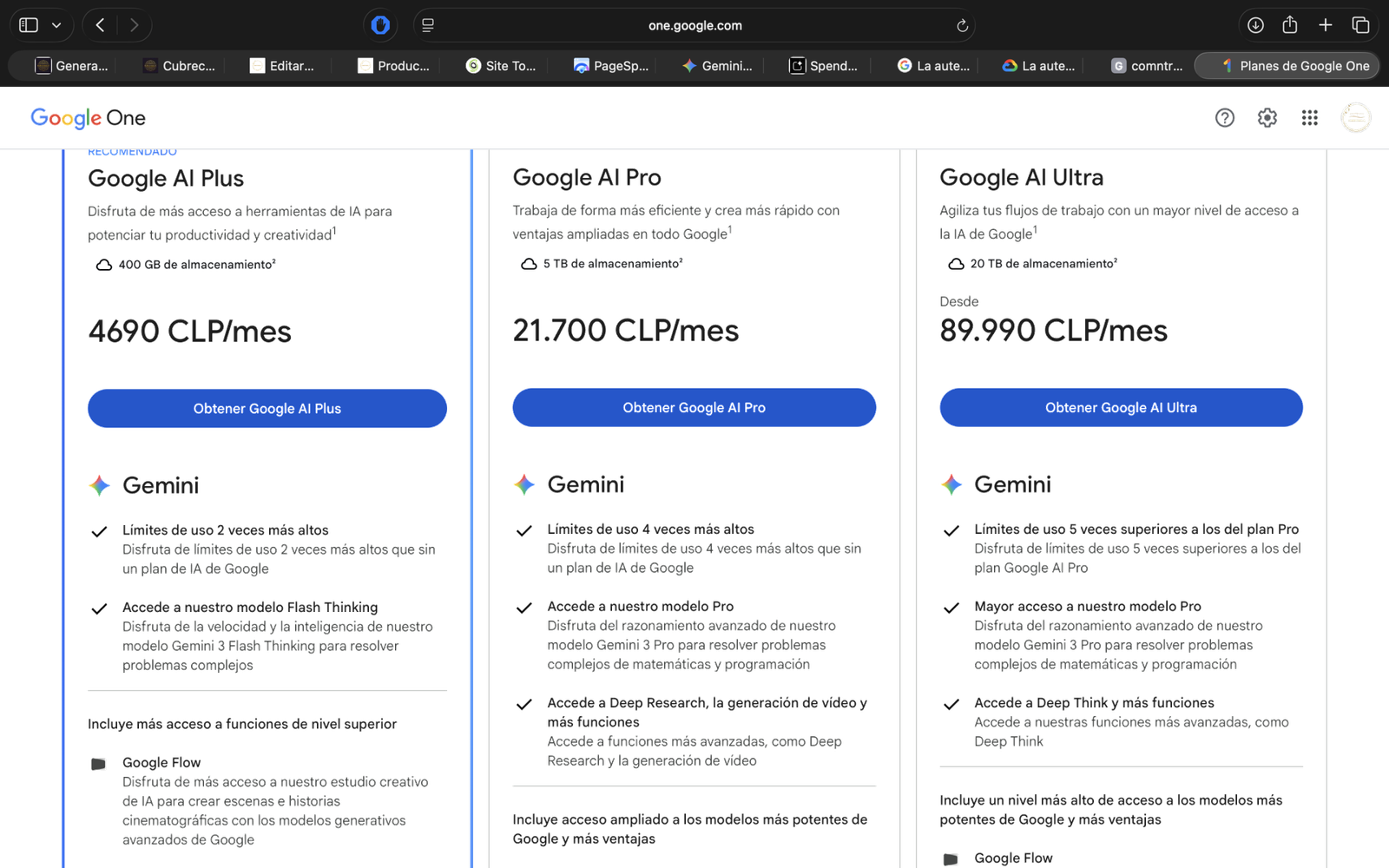Click "Obtener Google AI Plus" button
This screenshot has height=868, width=1389.
(267, 408)
